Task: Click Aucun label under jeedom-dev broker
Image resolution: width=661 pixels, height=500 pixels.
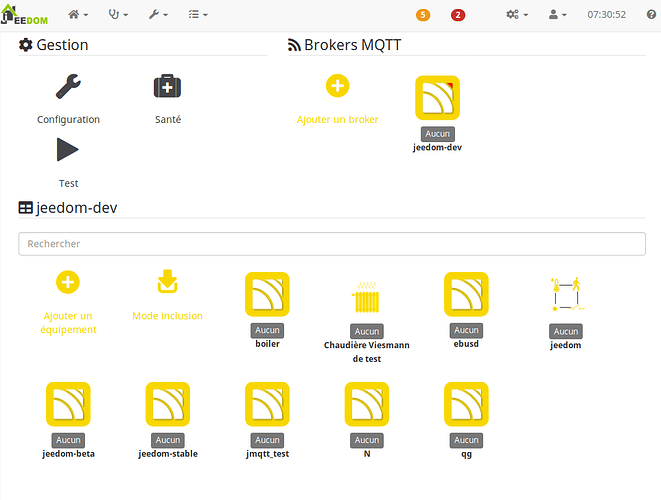Action: point(438,134)
